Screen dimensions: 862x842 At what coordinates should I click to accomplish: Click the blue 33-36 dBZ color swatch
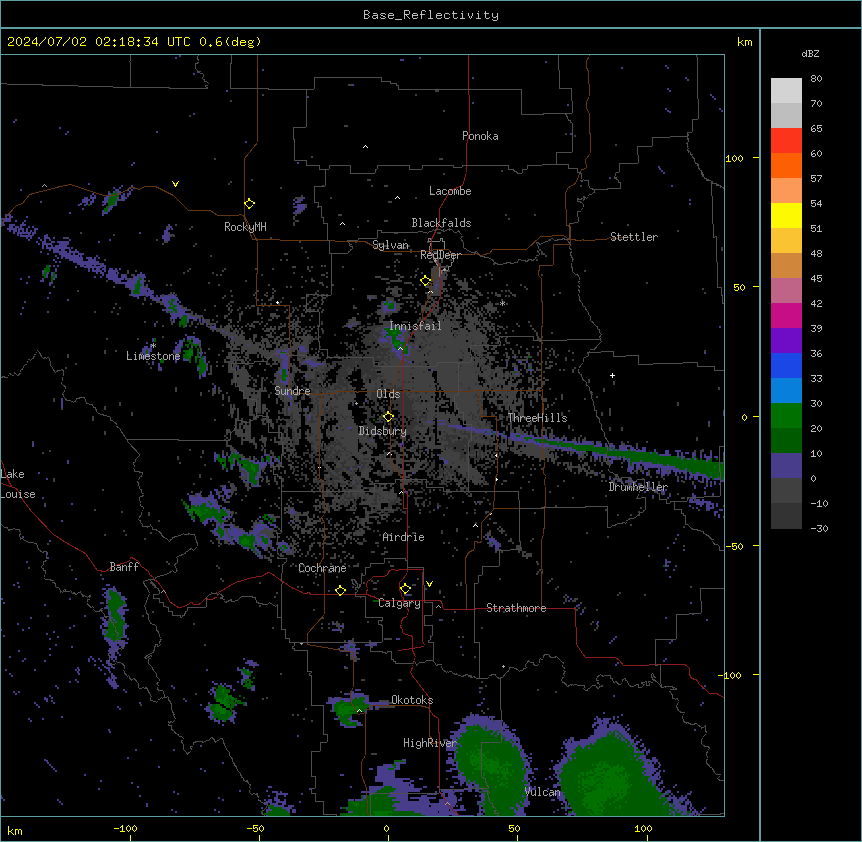786,365
